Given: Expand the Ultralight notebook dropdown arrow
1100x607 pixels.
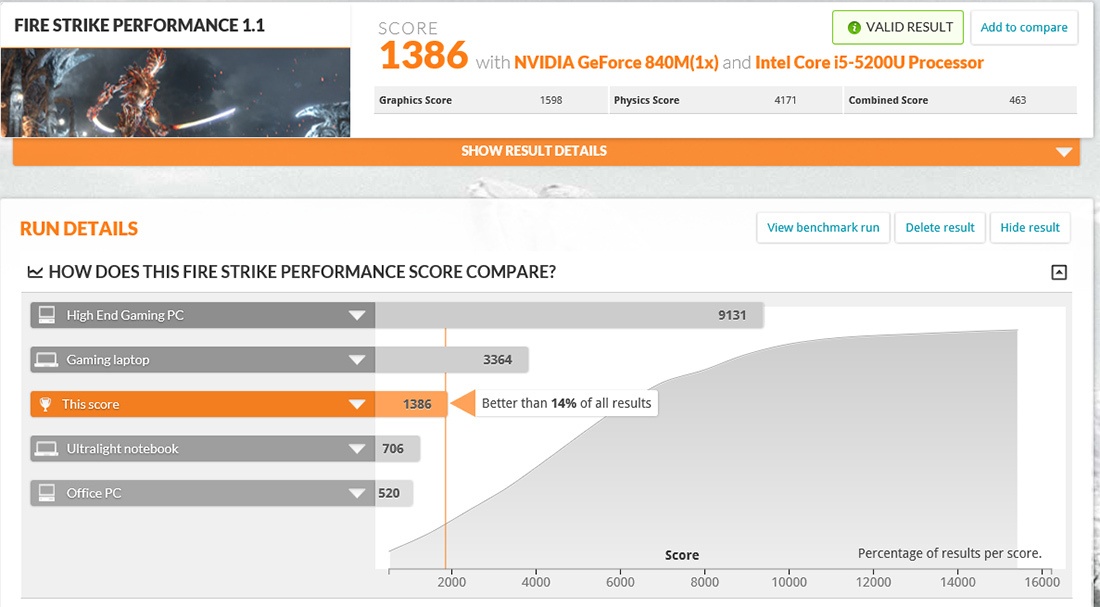Looking at the screenshot, I should tap(357, 449).
